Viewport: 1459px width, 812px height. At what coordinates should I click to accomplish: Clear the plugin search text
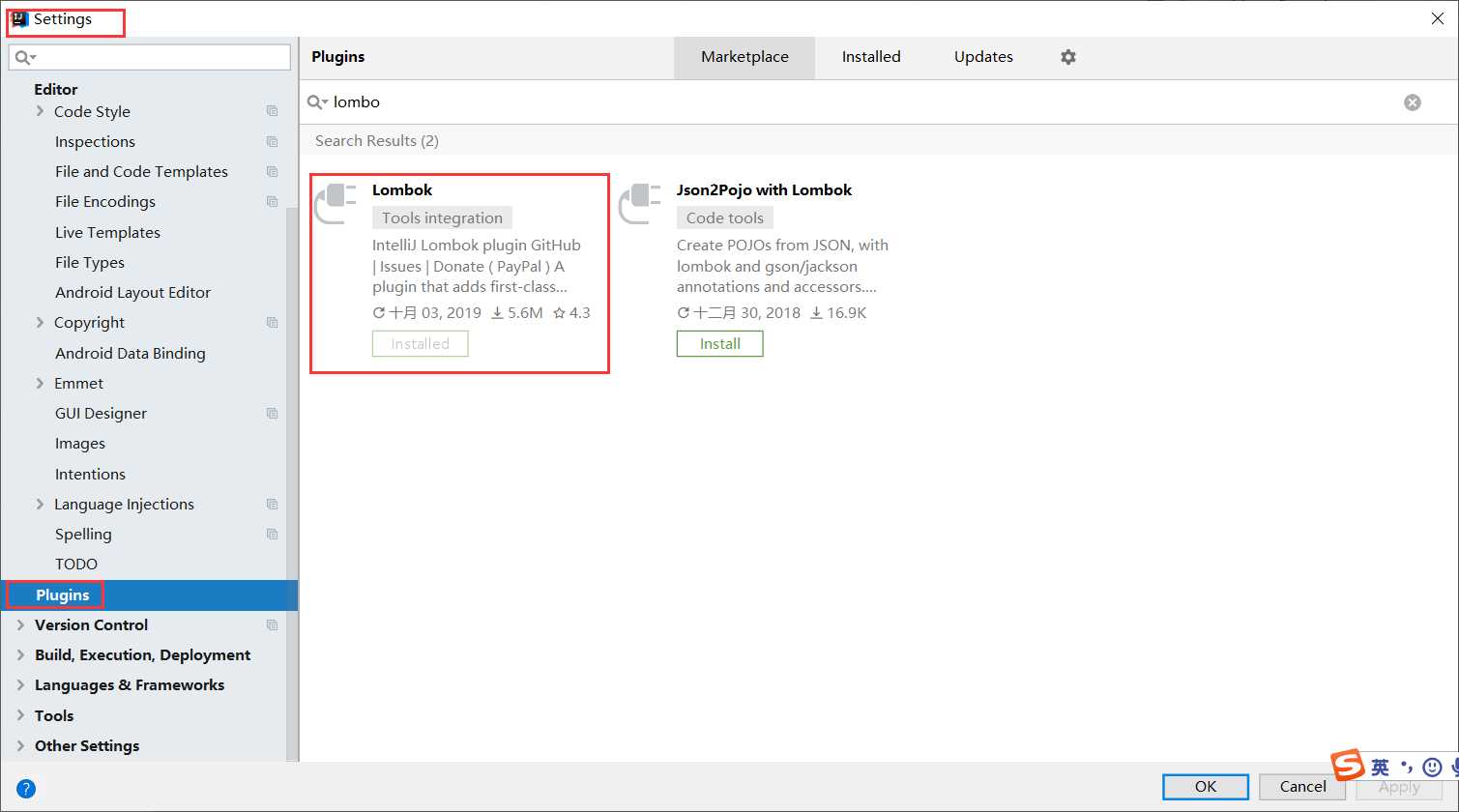[1413, 102]
